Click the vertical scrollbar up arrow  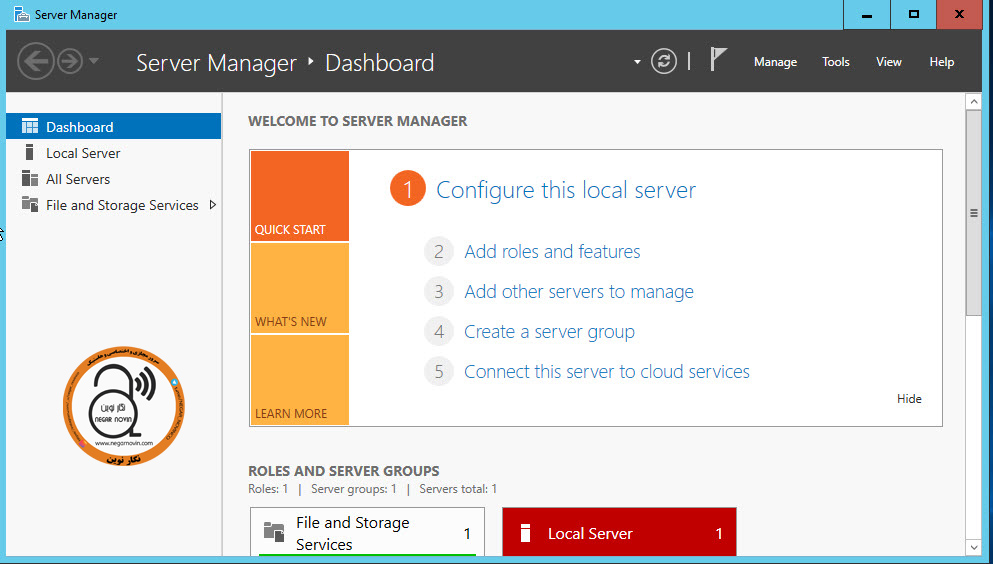(973, 101)
